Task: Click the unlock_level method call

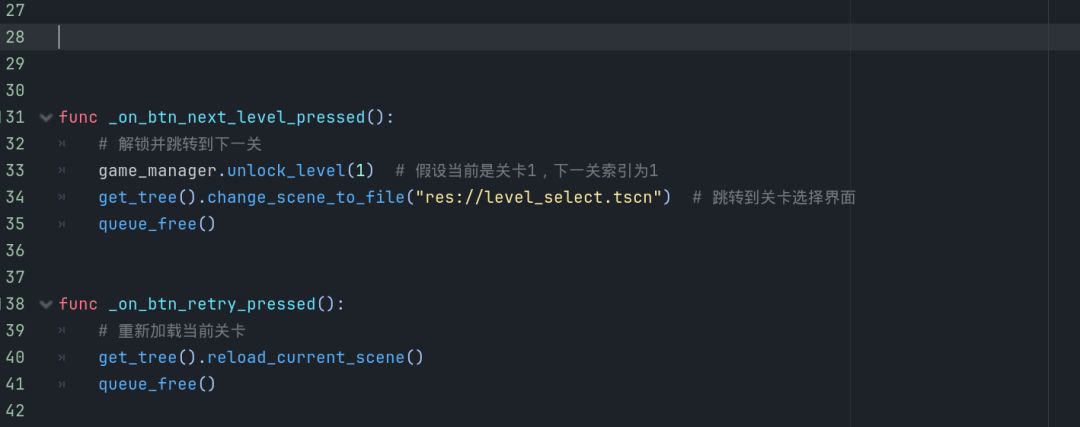Action: pyautogui.click(x=286, y=171)
